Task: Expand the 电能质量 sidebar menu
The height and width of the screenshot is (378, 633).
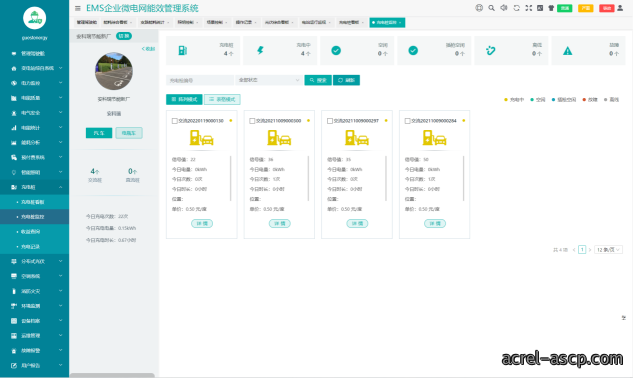Action: pyautogui.click(x=34, y=98)
